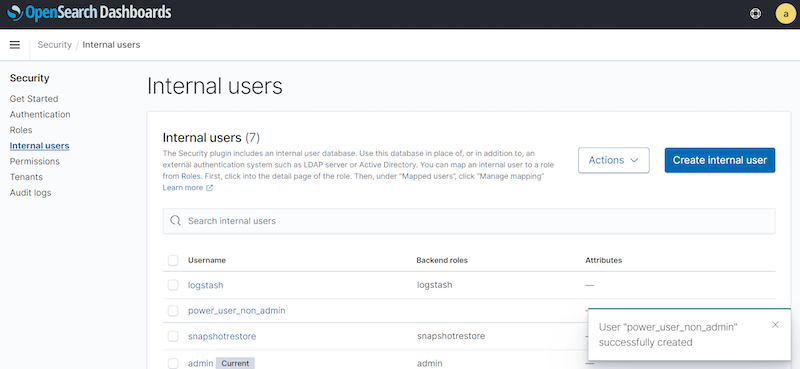Click the OpenSearch Dashboards logo
Screen dimensions: 800x369
point(89,13)
